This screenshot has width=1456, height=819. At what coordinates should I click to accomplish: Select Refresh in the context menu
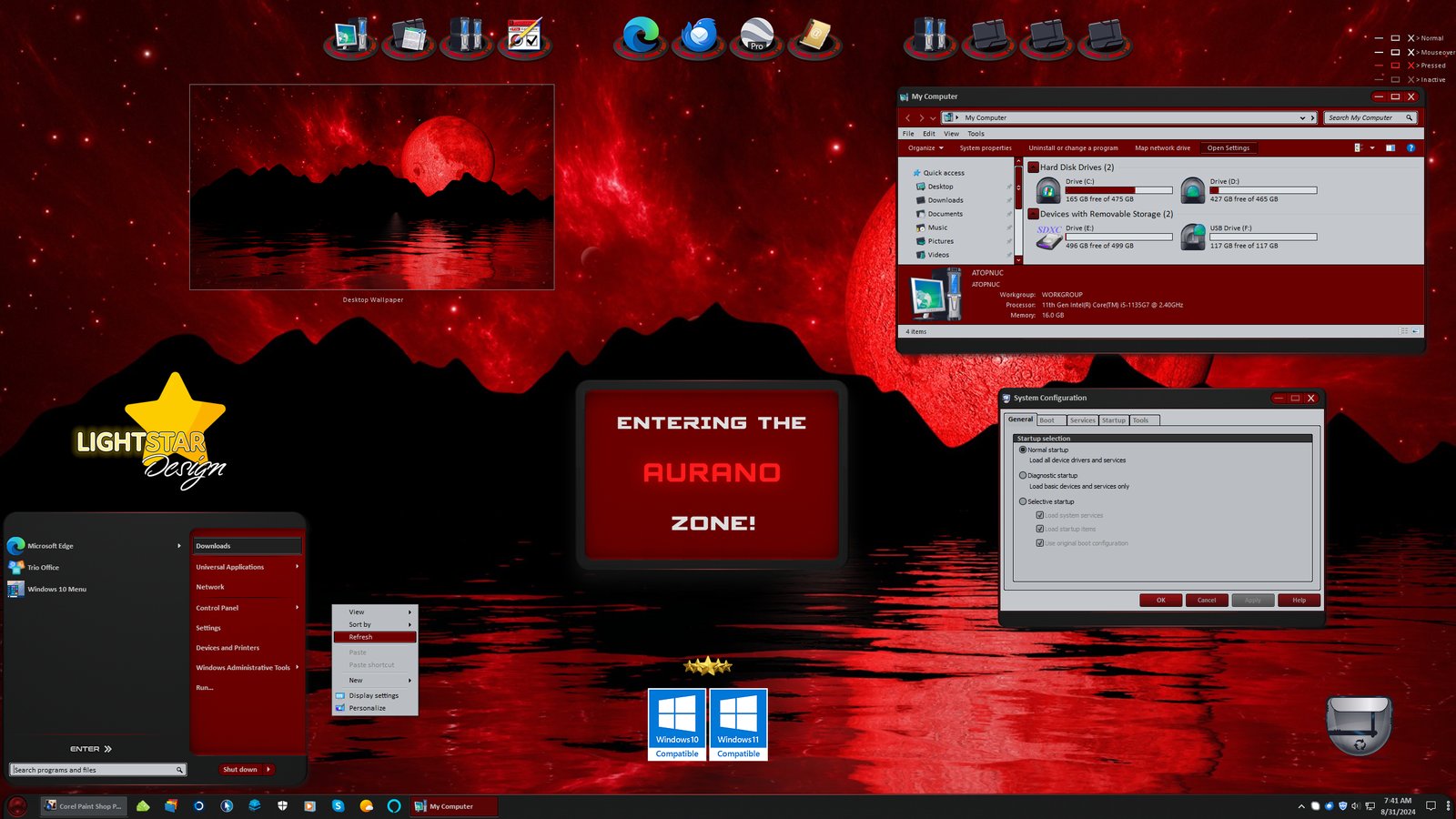click(x=375, y=637)
